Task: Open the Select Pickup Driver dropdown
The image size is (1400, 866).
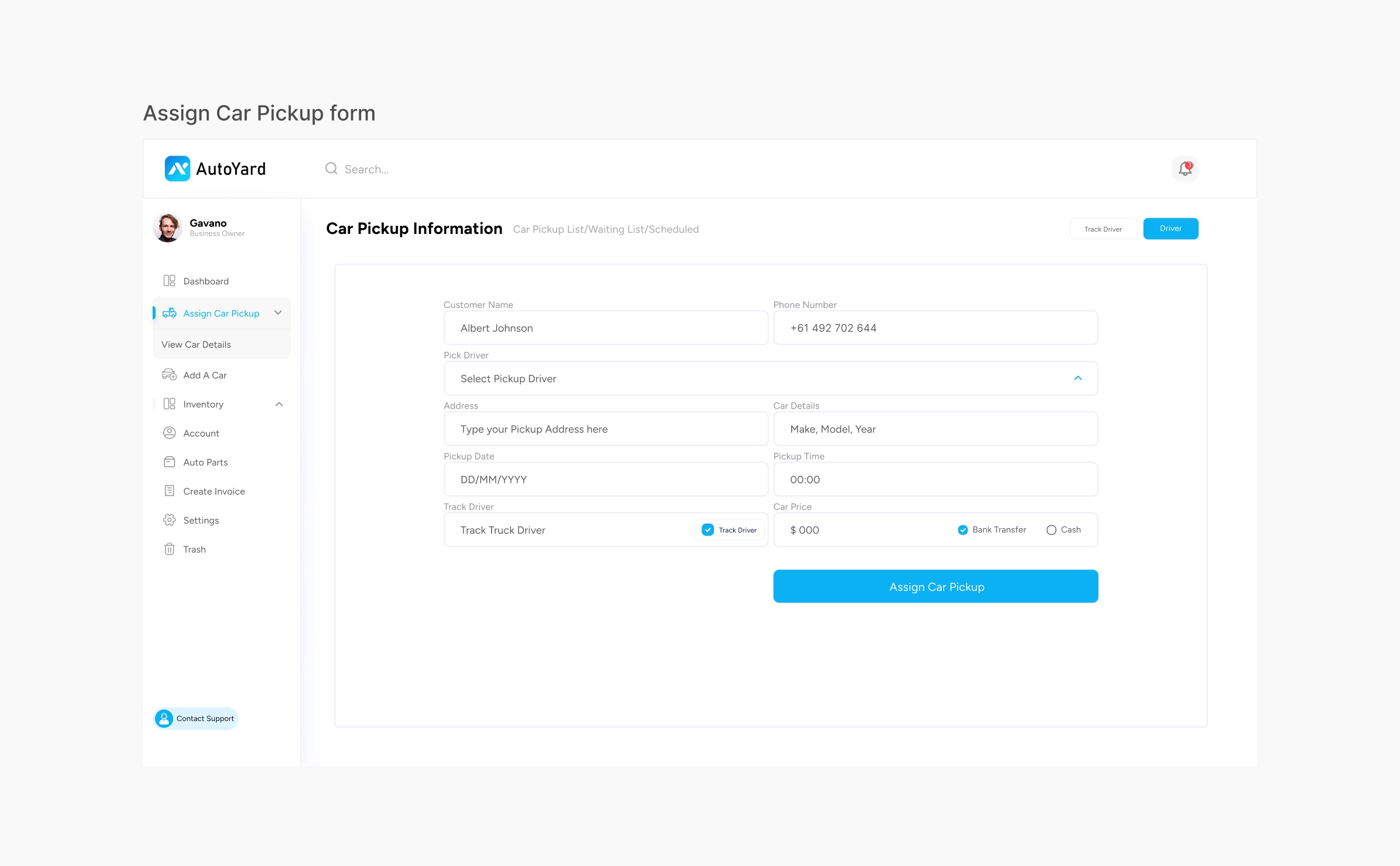Action: coord(771,378)
